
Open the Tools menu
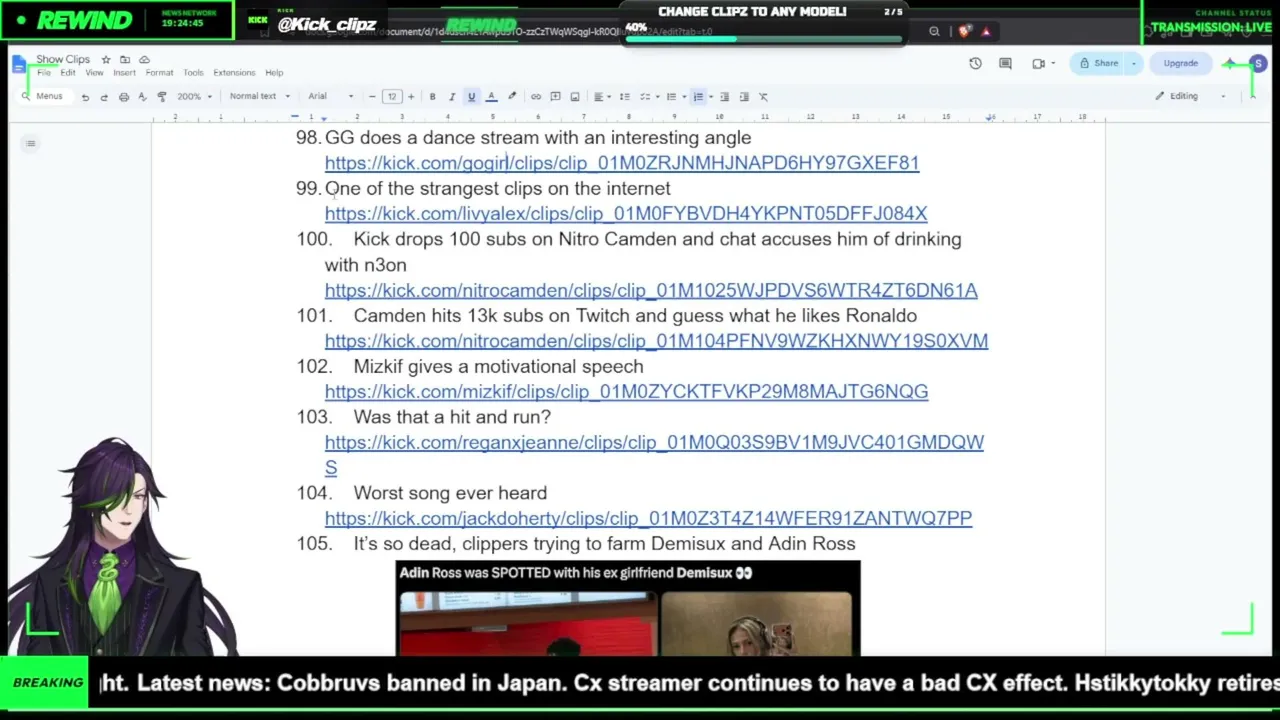(193, 73)
